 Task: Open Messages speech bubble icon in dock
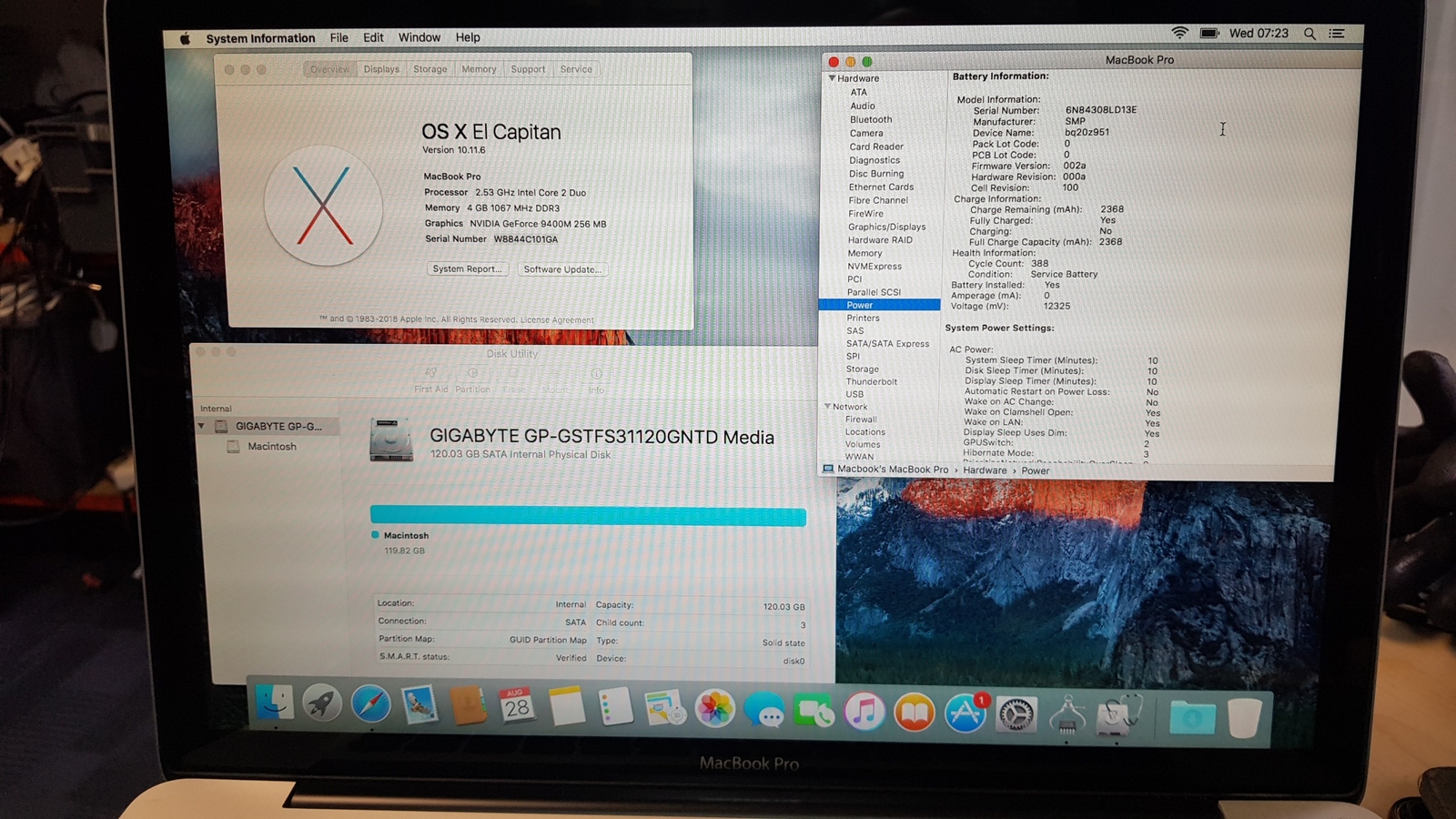coord(764,710)
